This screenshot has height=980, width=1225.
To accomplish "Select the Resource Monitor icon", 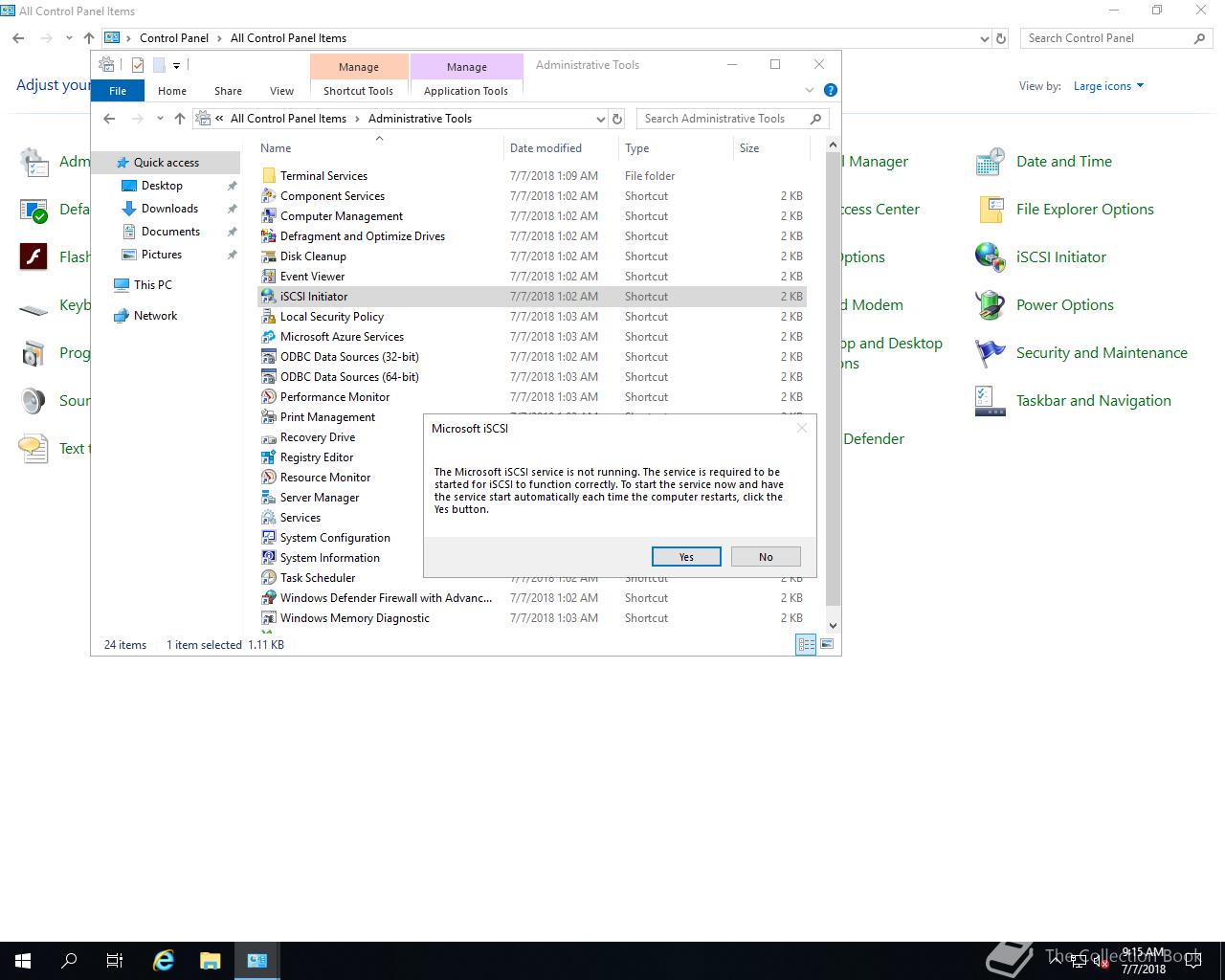I will [x=269, y=478].
